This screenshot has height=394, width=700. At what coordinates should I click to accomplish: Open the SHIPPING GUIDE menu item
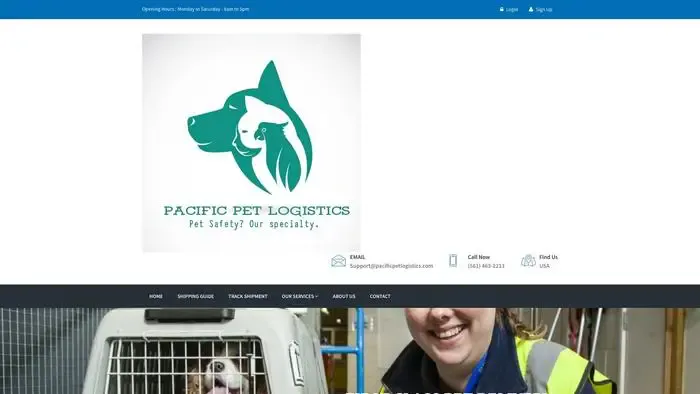[x=196, y=296]
